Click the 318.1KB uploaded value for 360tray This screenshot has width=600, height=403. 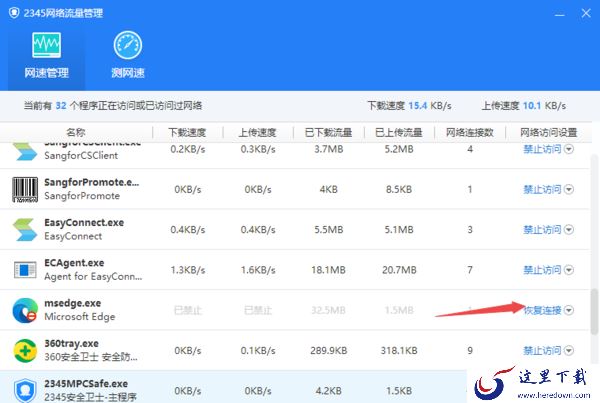399,350
